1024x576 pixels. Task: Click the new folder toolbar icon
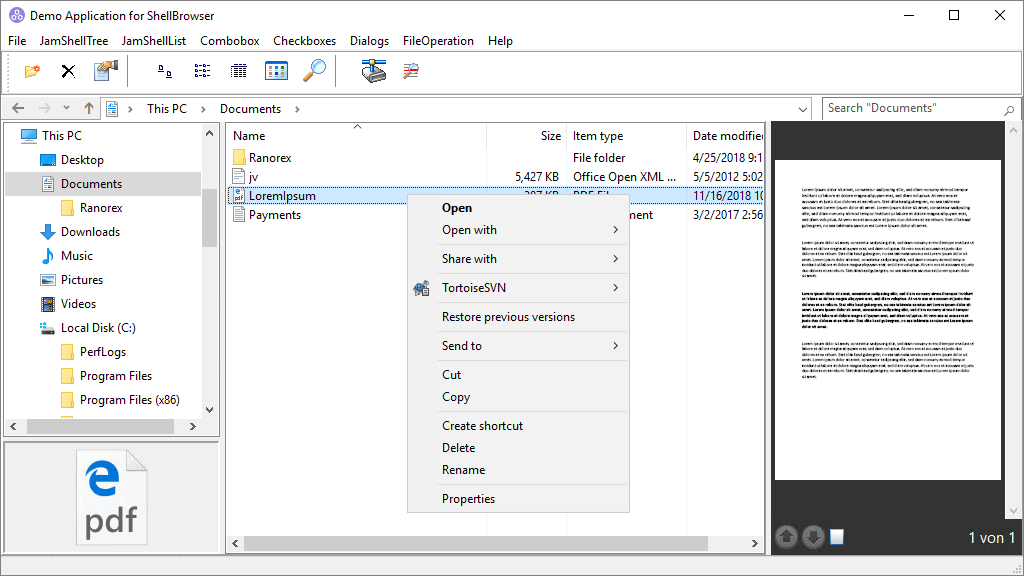pos(32,71)
